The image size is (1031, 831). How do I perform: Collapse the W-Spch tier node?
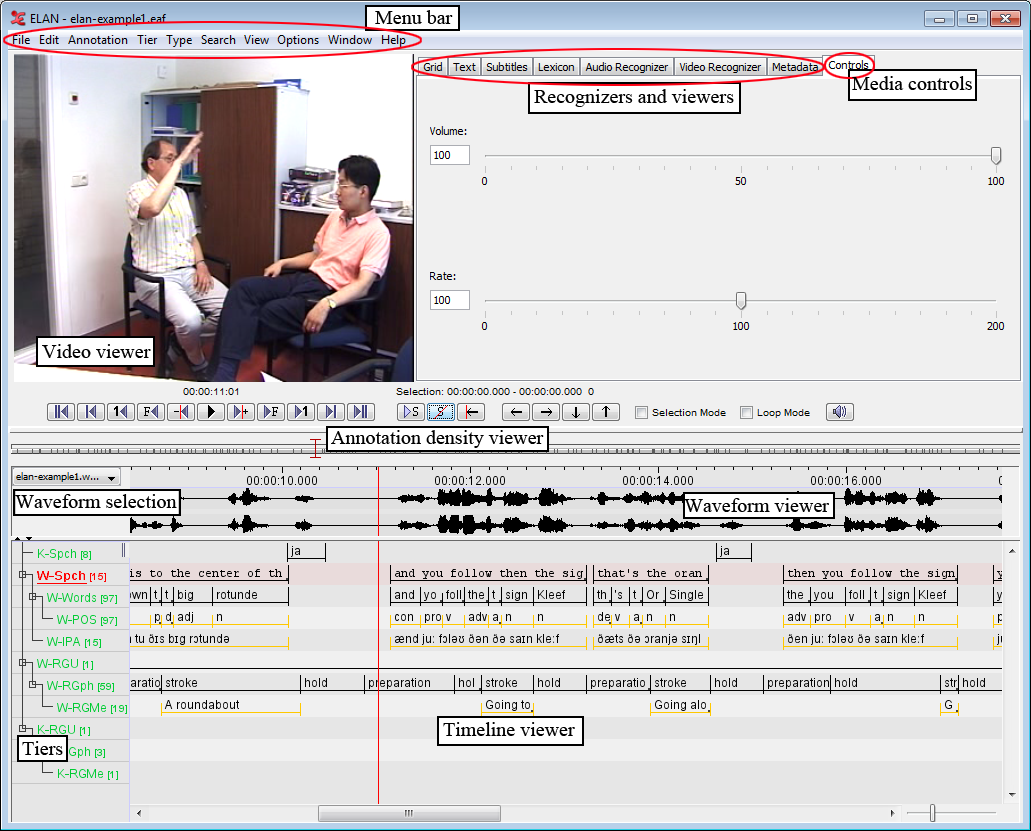pyautogui.click(x=23, y=575)
